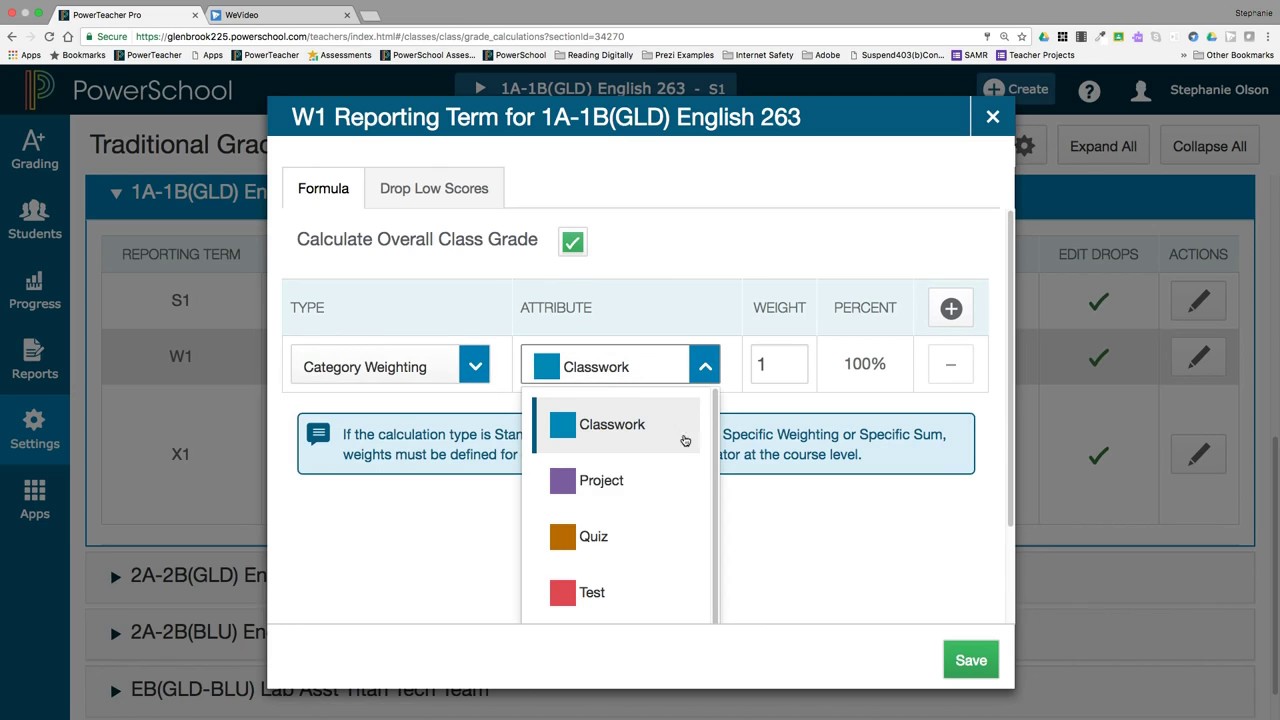Click the Create plus button
The width and height of the screenshot is (1280, 720).
[1015, 89]
